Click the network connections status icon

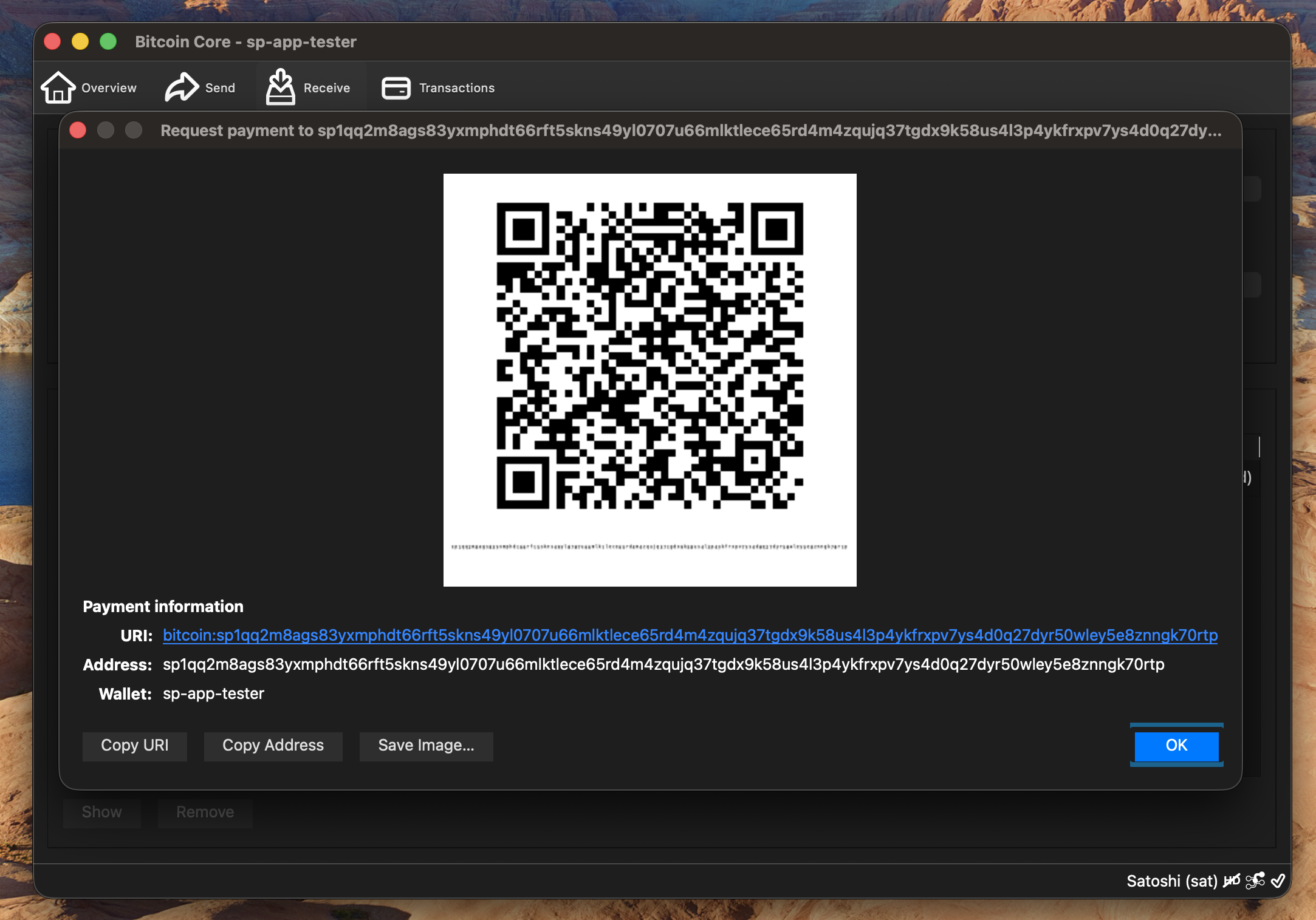[x=1255, y=881]
